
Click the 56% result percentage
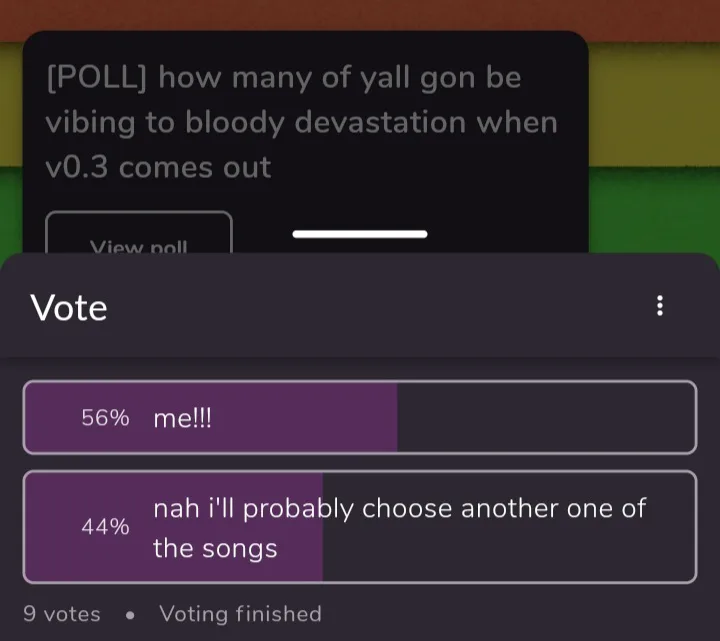click(106, 418)
